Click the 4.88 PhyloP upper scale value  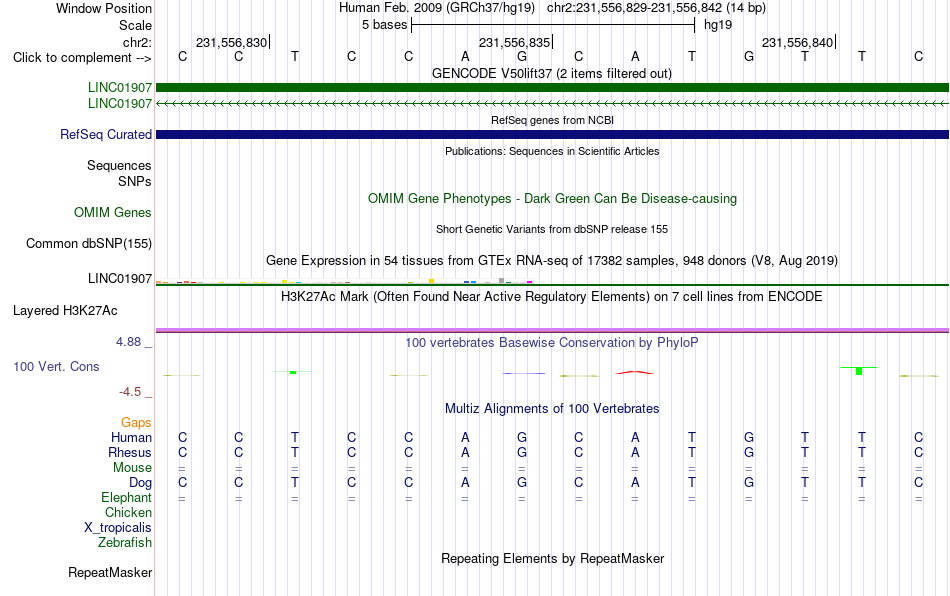pyautogui.click(x=128, y=342)
